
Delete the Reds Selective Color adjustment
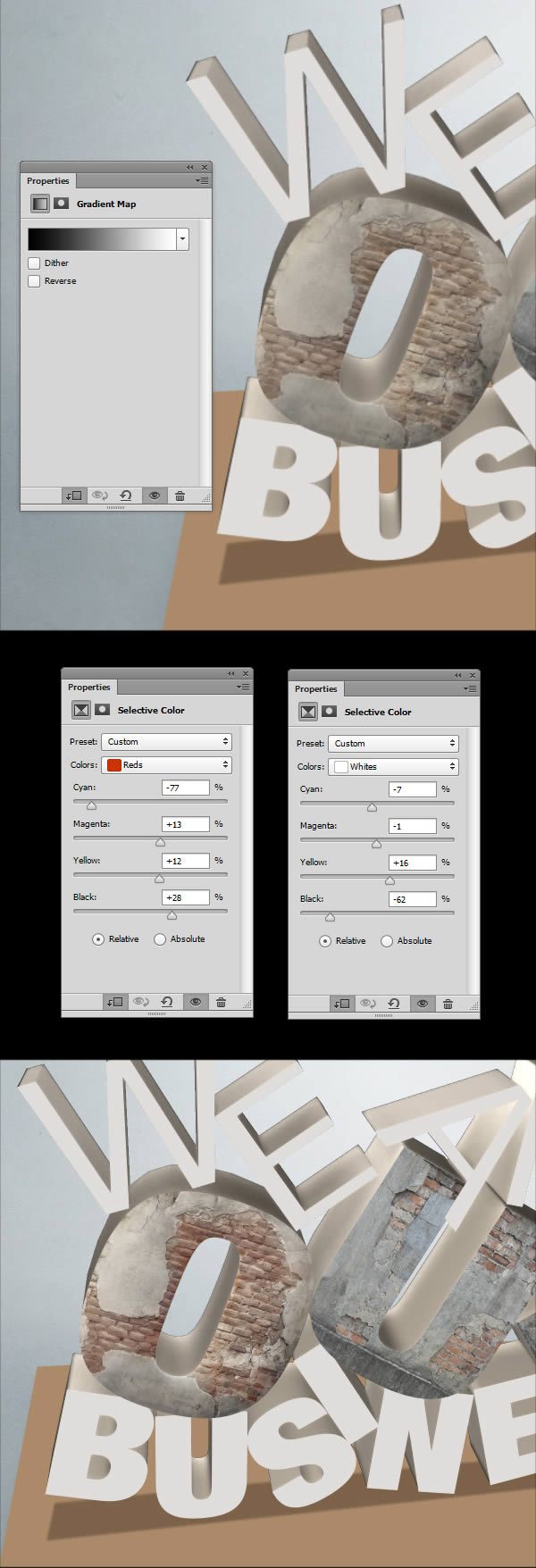(221, 1002)
